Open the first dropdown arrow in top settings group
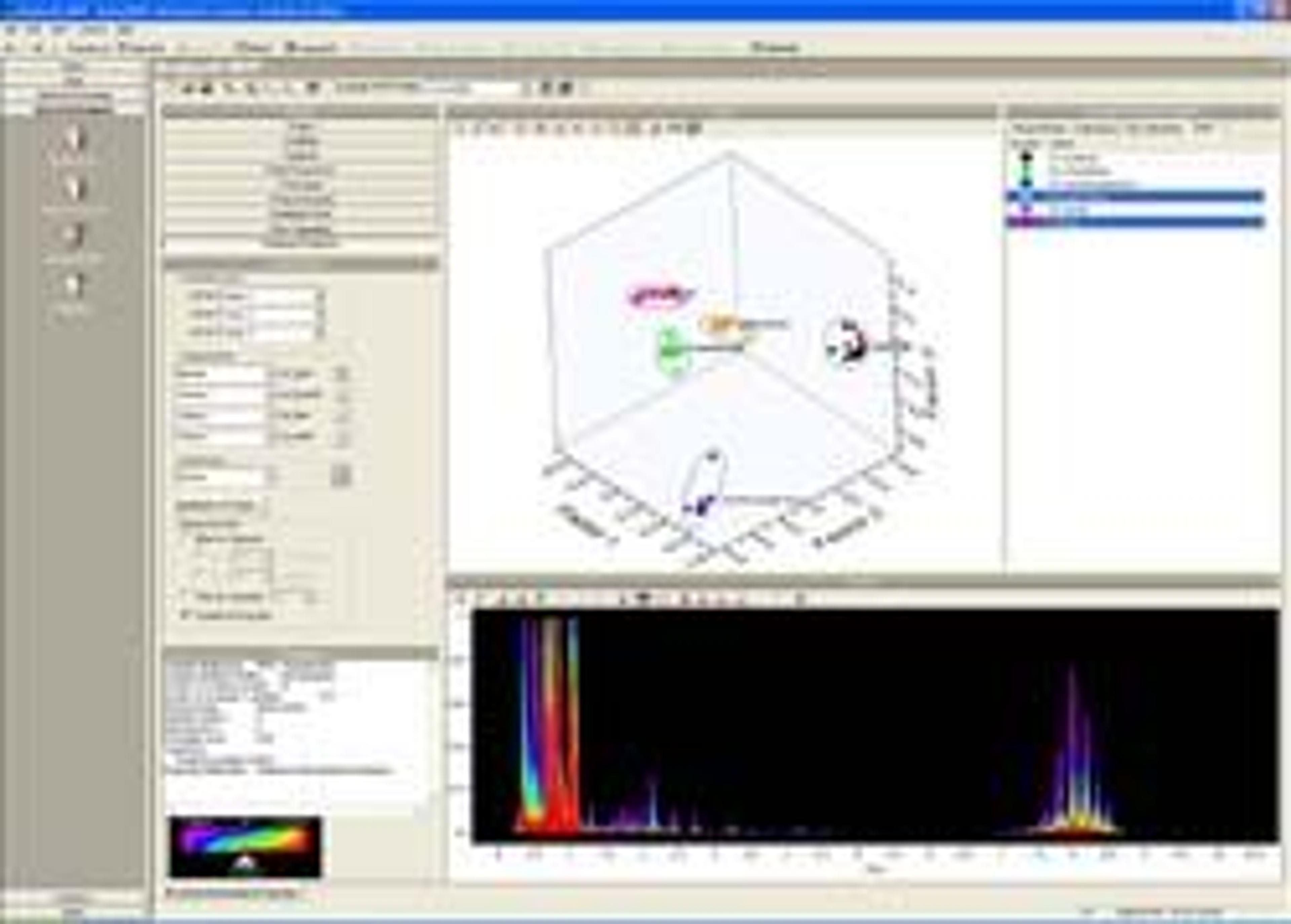The width and height of the screenshot is (1291, 924). tap(321, 296)
